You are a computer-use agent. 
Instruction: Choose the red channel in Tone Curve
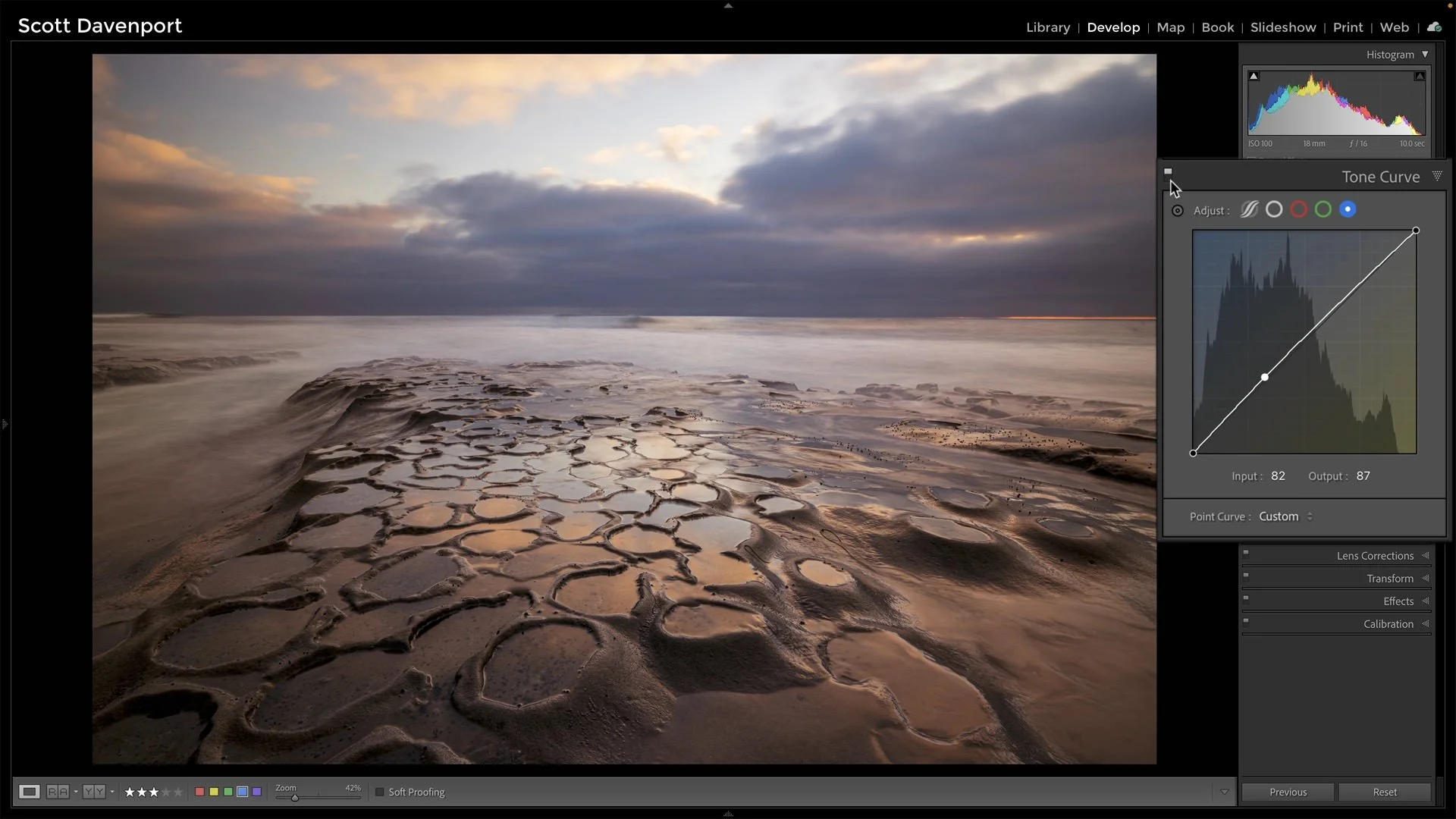click(x=1298, y=209)
